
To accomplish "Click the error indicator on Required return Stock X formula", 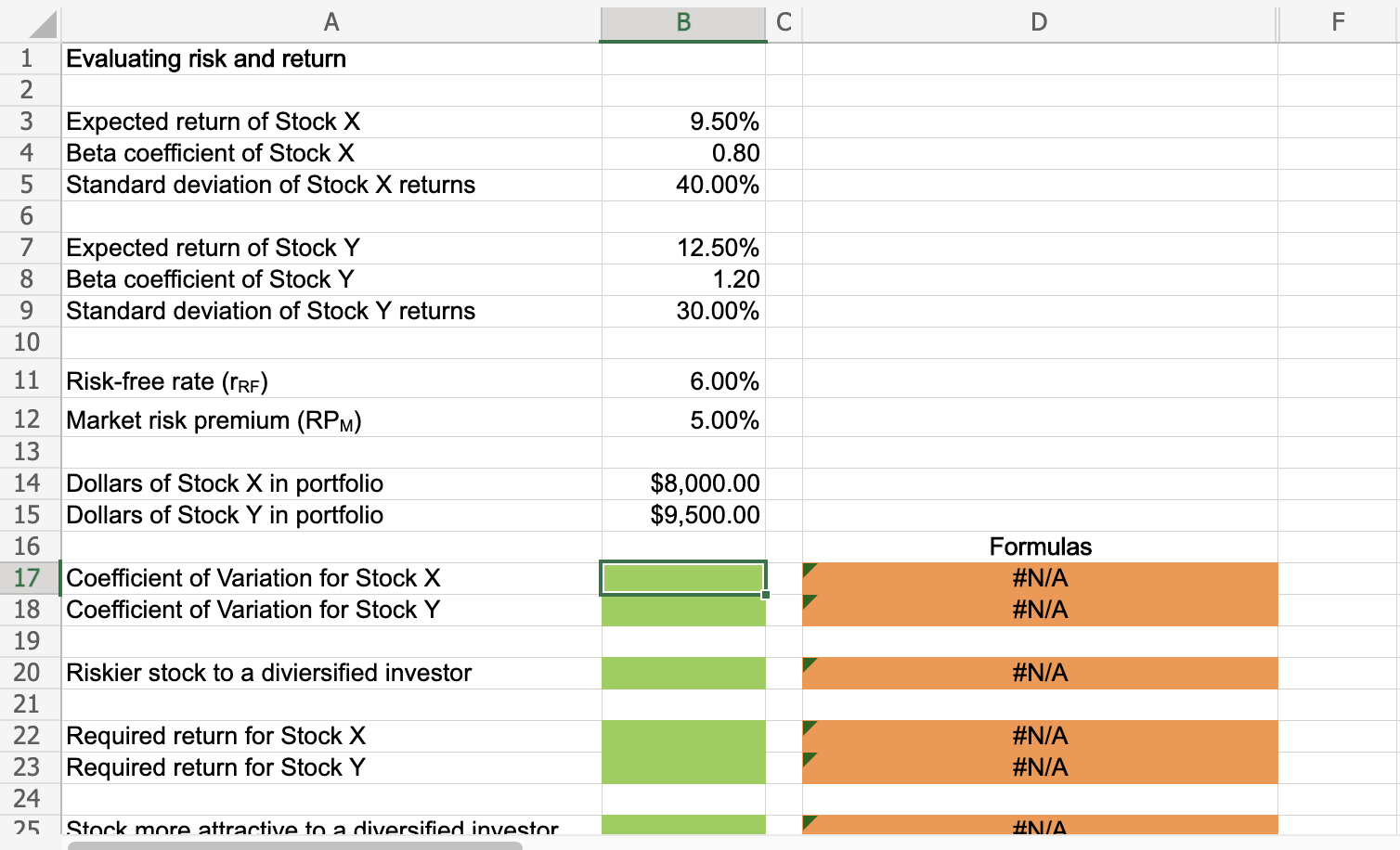I will [809, 727].
